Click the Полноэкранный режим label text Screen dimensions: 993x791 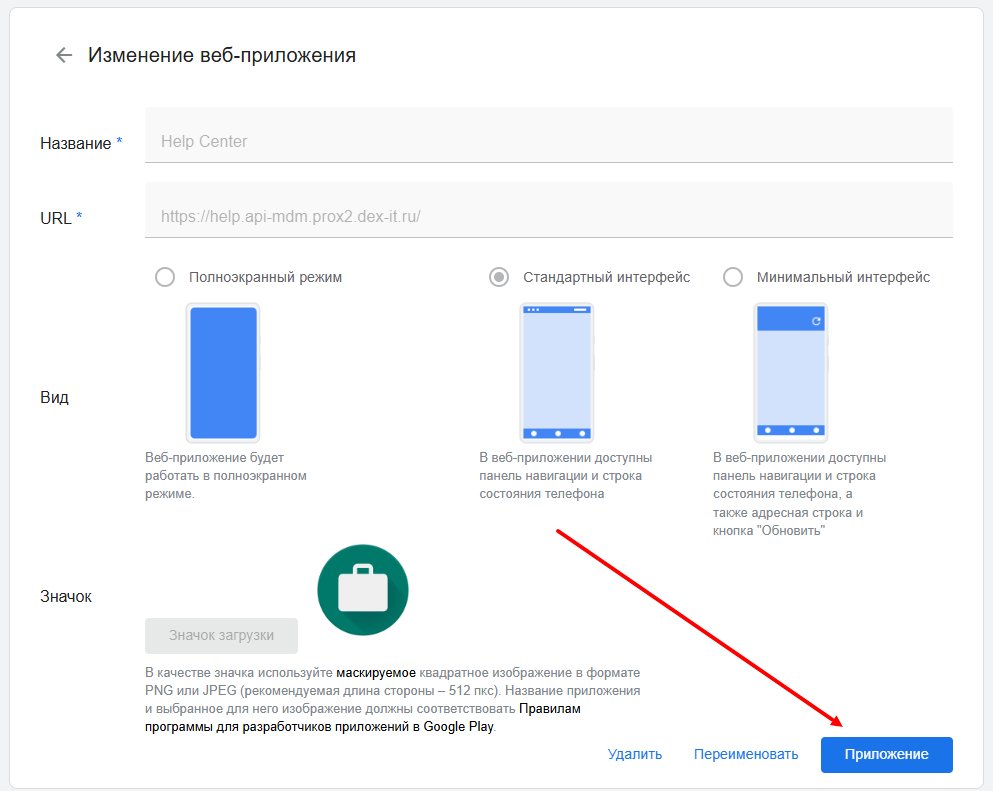click(x=265, y=277)
